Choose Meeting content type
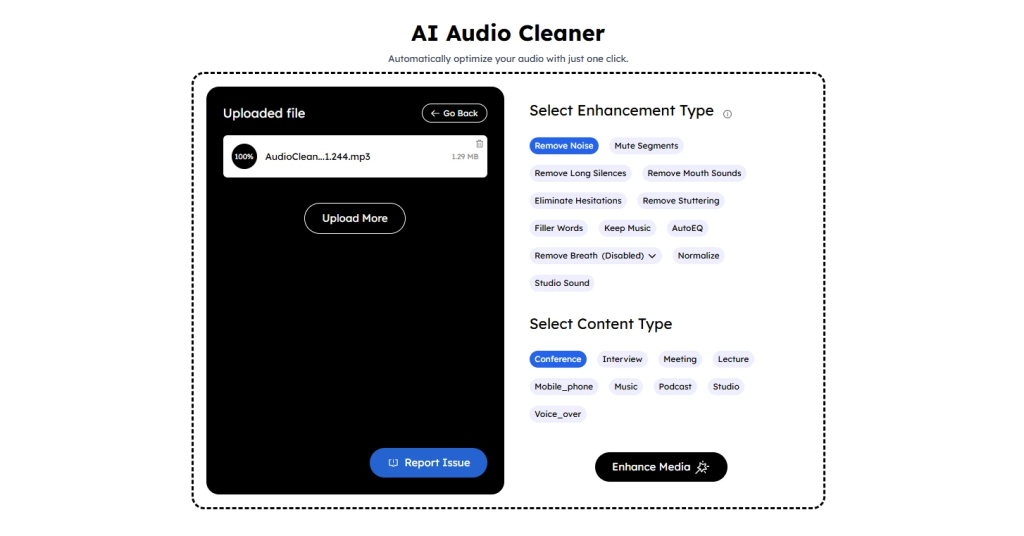This screenshot has height=536, width=1024. [x=680, y=359]
